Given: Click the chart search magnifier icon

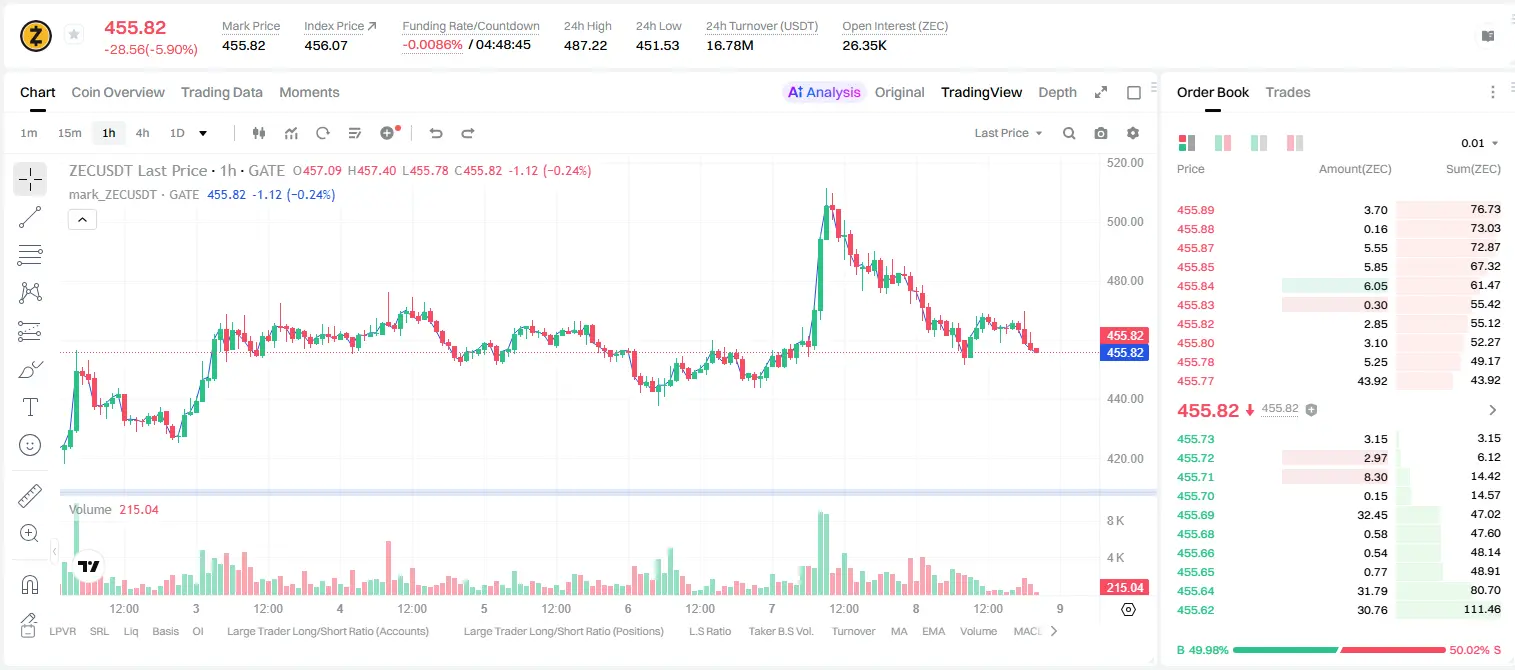Looking at the screenshot, I should click(1069, 133).
